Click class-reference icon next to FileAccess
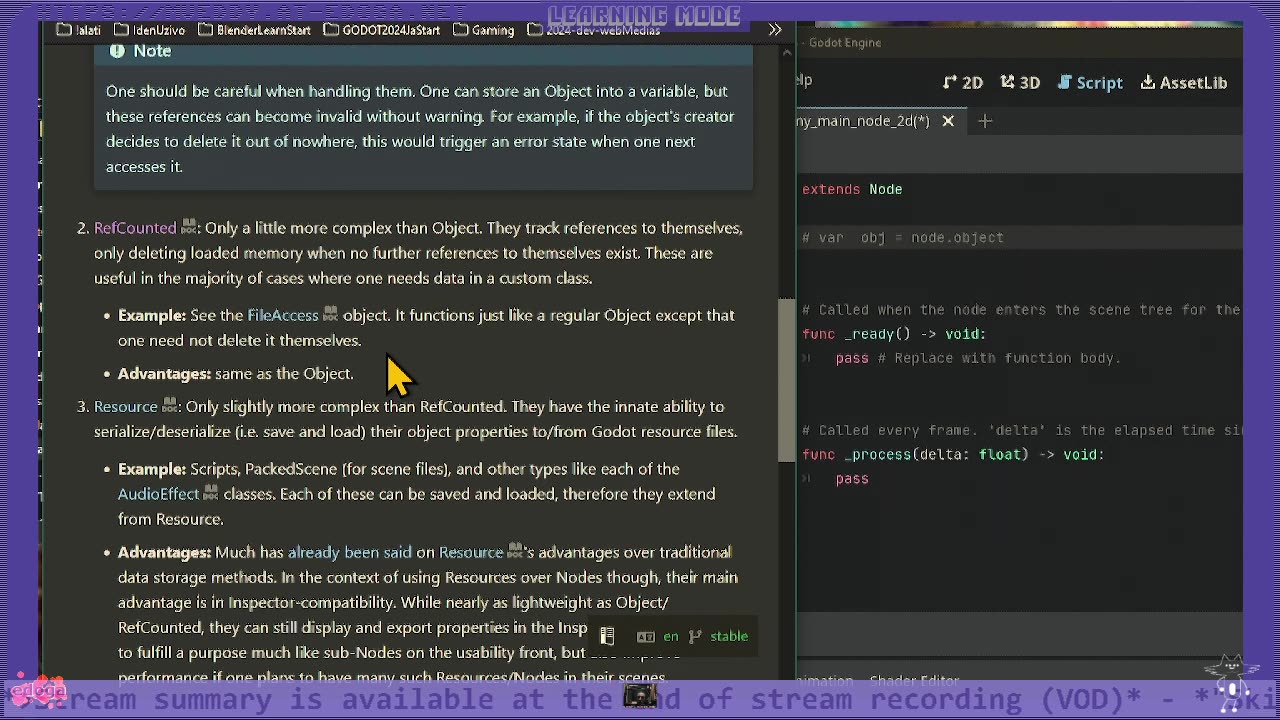 330,315
